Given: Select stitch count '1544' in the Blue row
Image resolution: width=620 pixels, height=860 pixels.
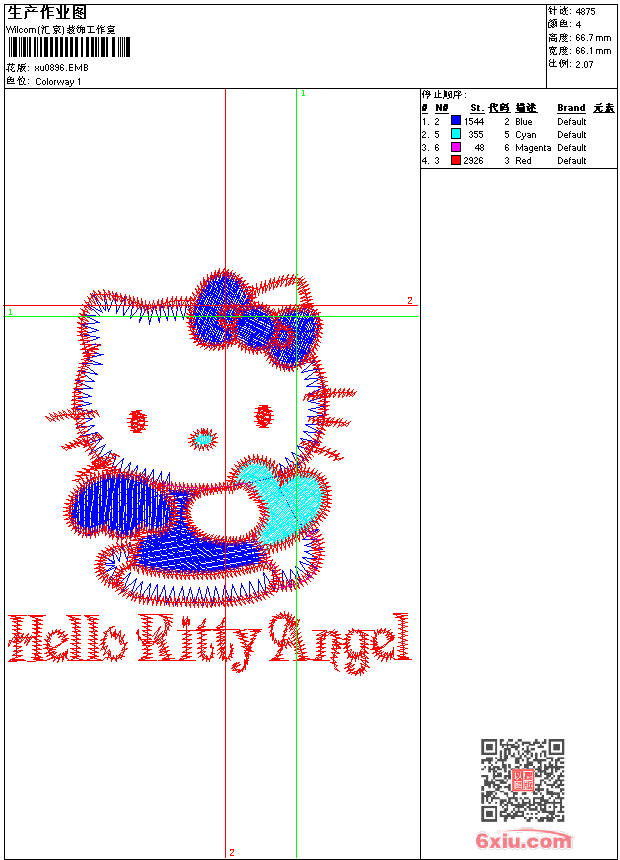Looking at the screenshot, I should [474, 121].
